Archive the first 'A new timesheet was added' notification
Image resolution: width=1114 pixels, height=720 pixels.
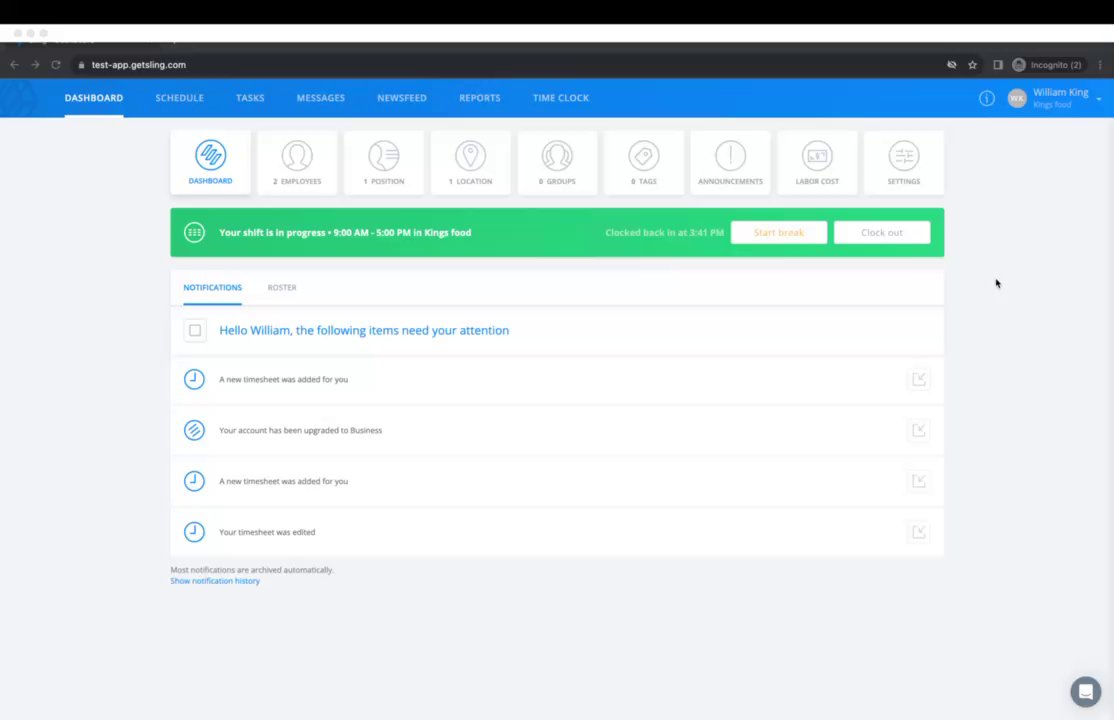(919, 379)
